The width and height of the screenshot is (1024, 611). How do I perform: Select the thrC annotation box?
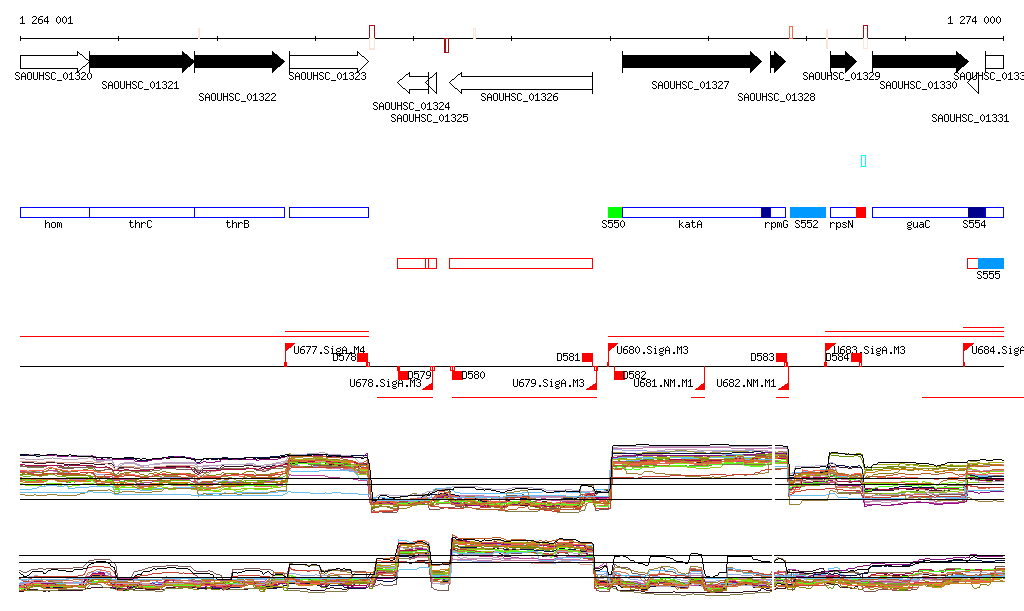pos(142,212)
